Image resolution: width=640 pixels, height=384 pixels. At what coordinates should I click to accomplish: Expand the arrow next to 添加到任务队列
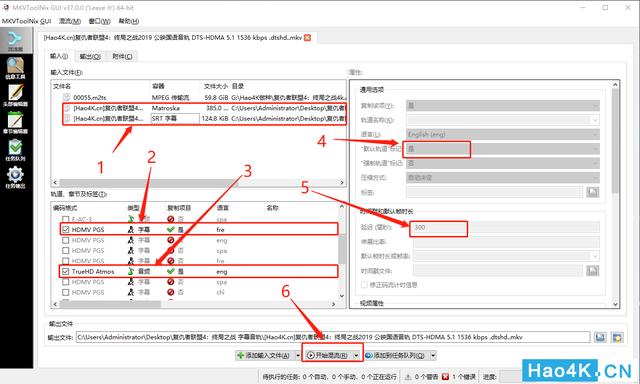click(x=433, y=355)
